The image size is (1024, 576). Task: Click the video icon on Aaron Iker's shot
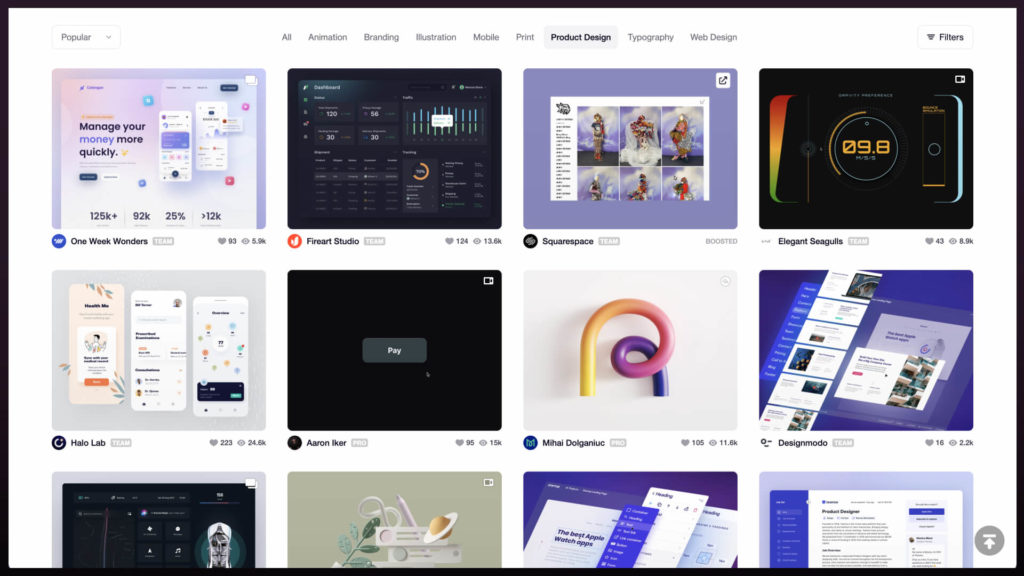point(487,282)
